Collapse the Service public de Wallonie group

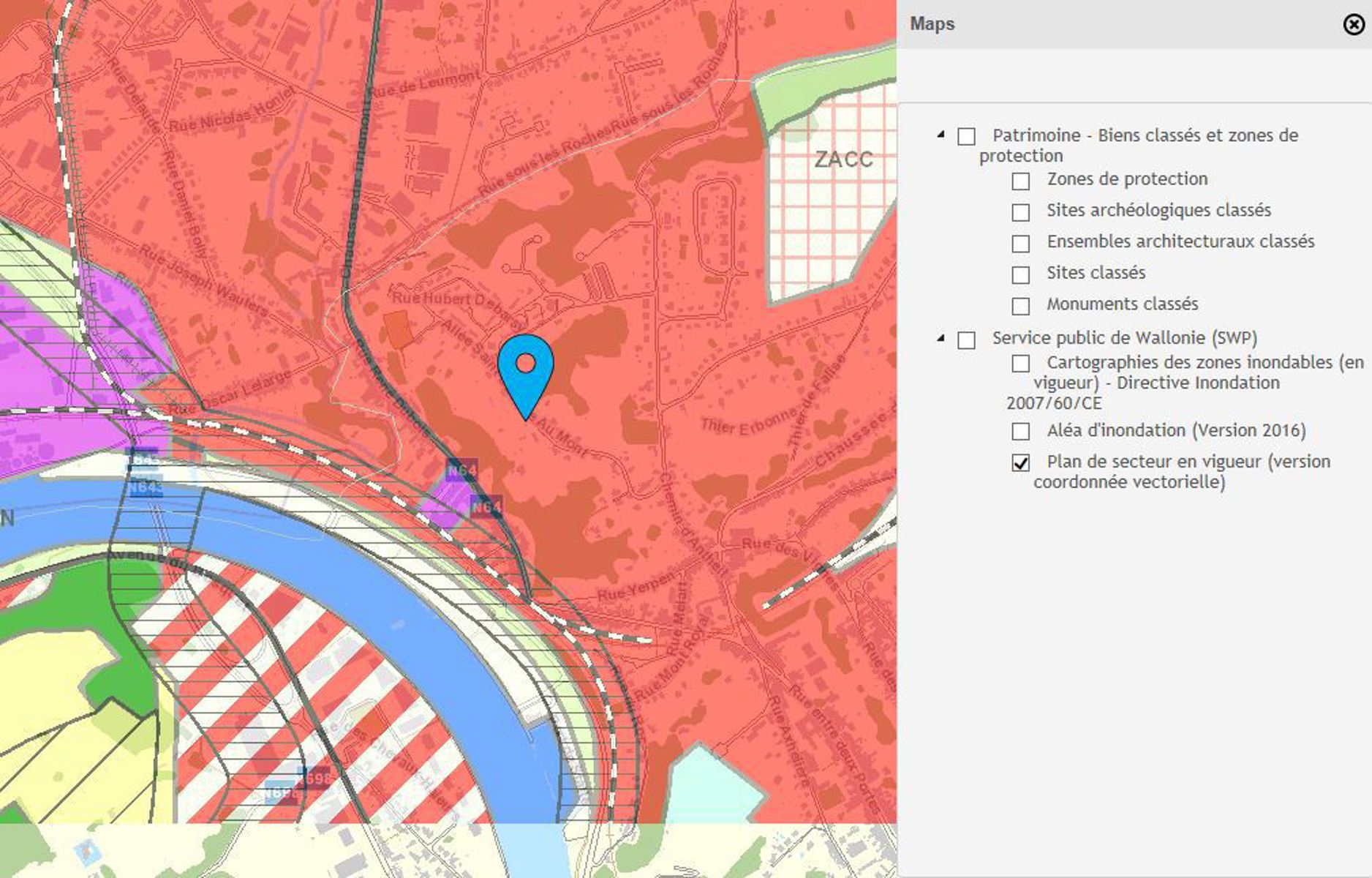[x=941, y=338]
